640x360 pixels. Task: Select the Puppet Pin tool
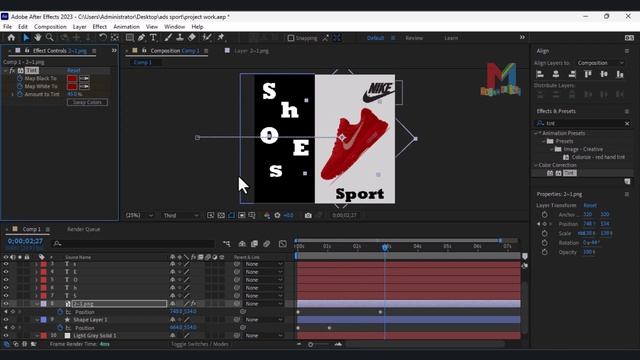tap(221, 38)
